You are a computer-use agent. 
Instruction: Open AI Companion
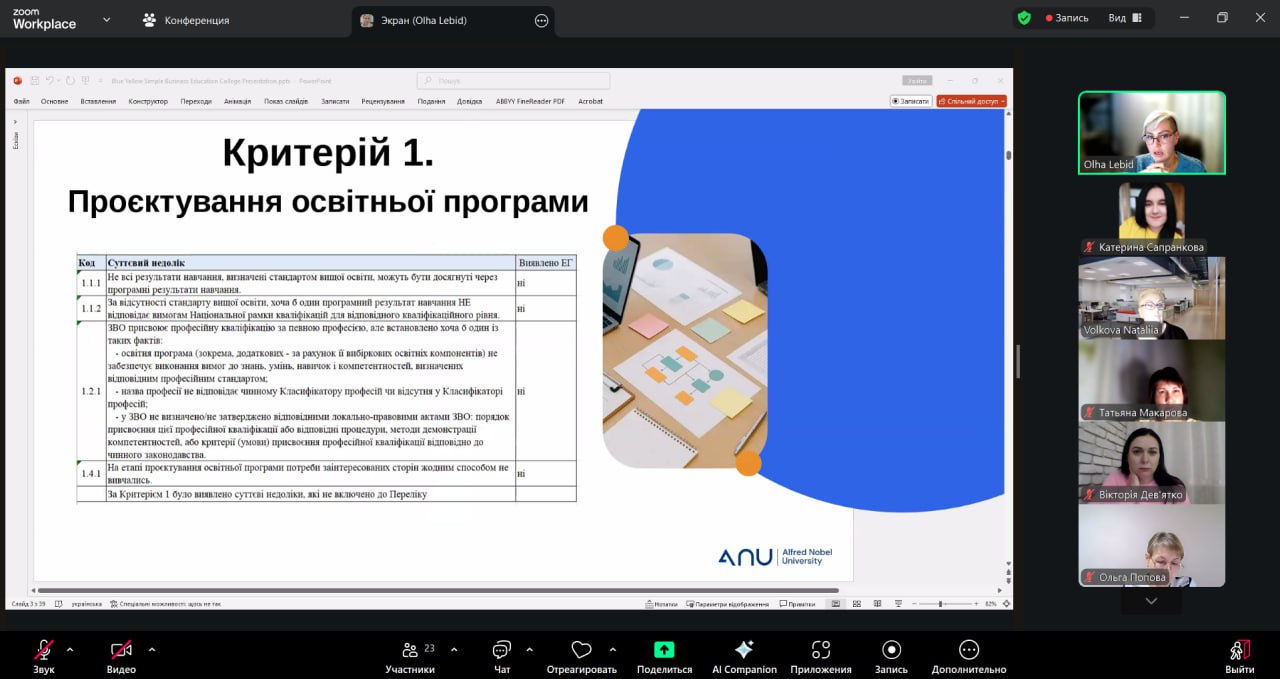tap(744, 650)
